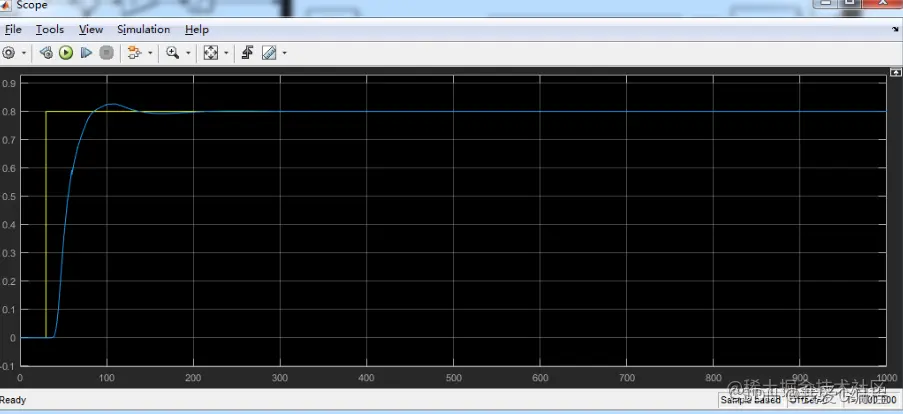Click the blue response curve overshoot peak
Viewport: 903px width, 414px height.
click(x=112, y=104)
